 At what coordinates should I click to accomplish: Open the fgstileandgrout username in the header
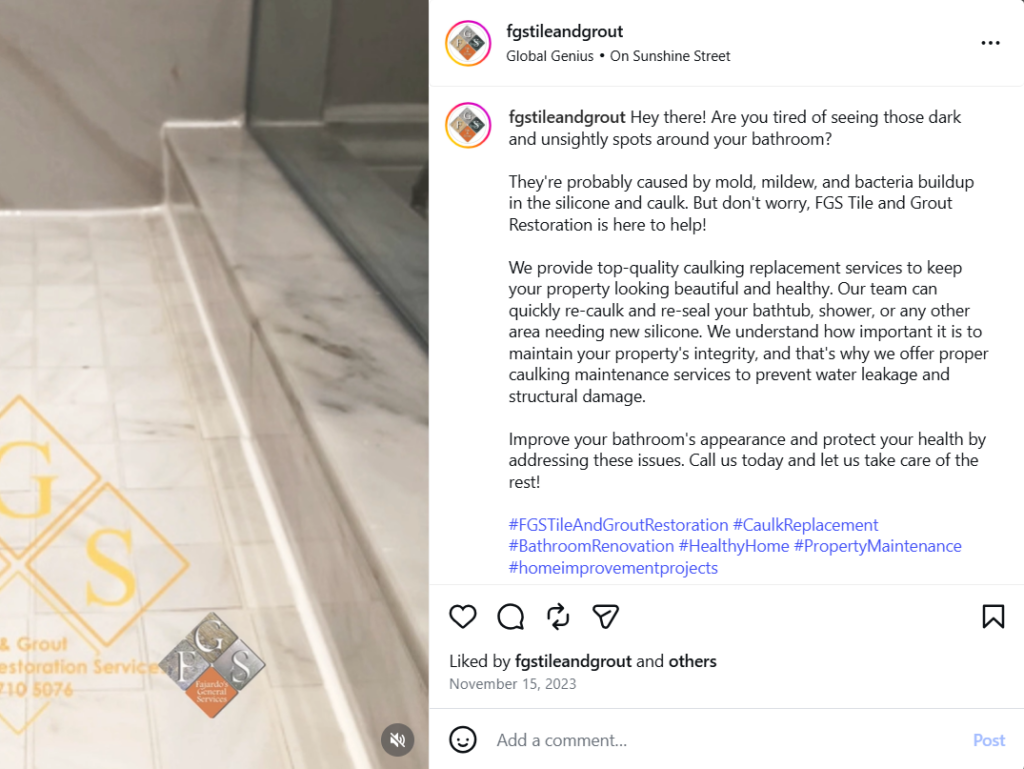point(564,31)
